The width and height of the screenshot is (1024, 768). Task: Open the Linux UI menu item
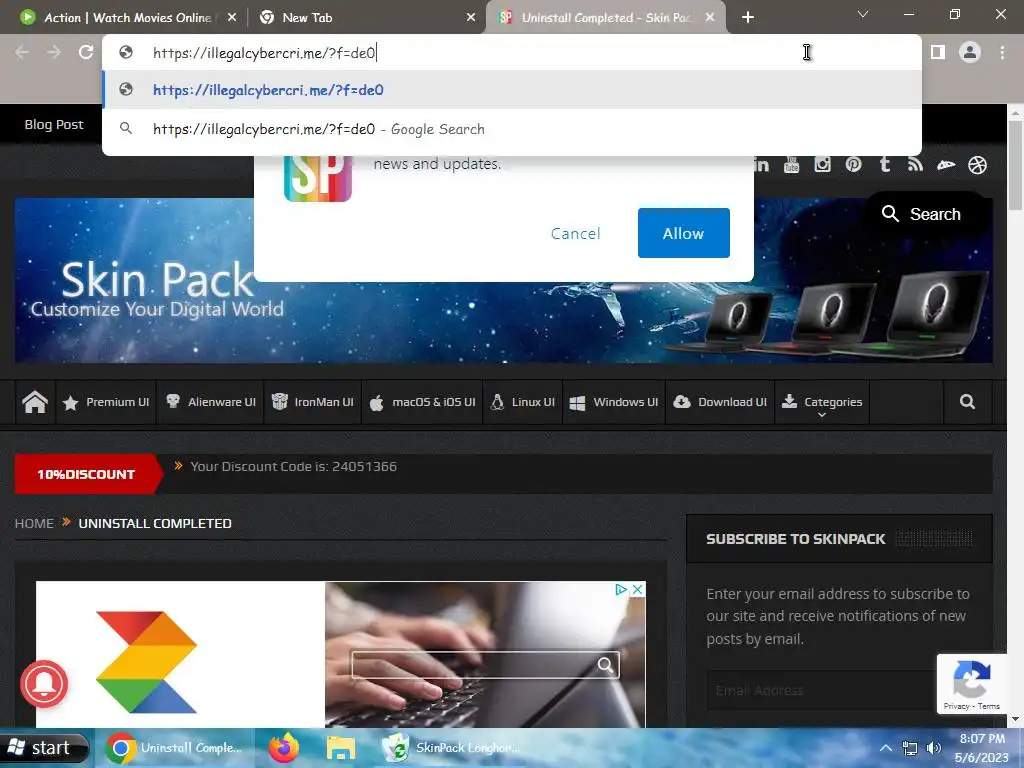pyautogui.click(x=523, y=402)
